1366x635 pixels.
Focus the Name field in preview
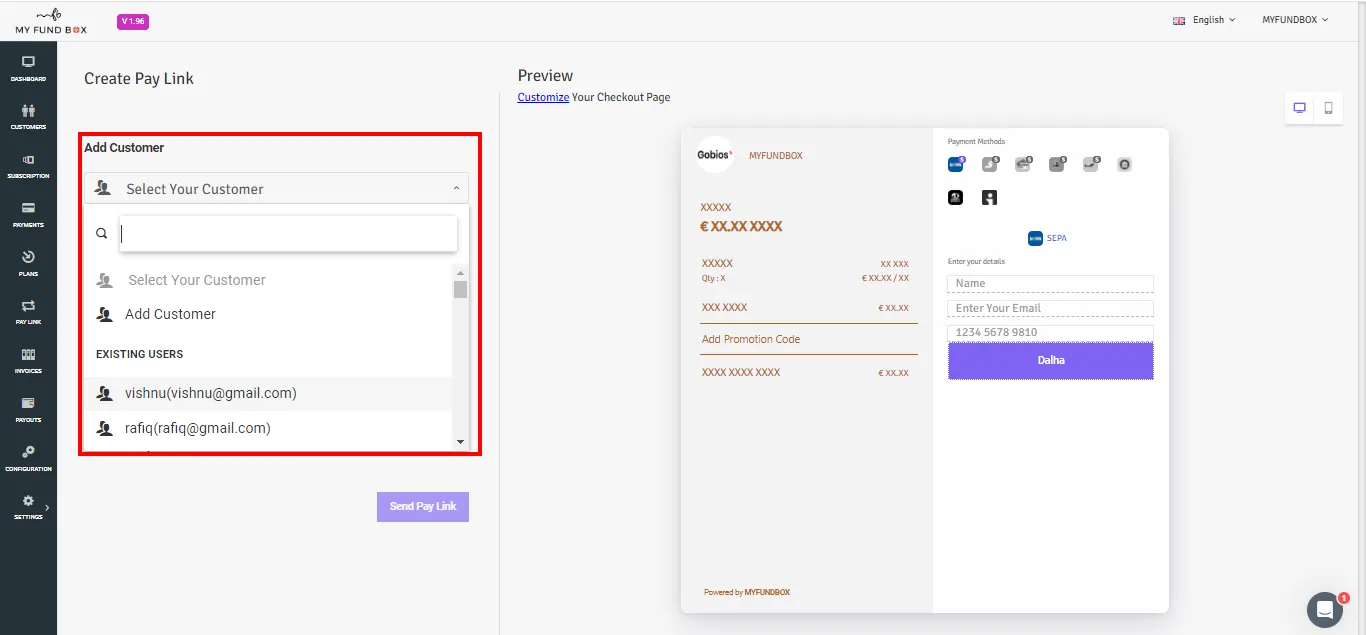[1050, 284]
